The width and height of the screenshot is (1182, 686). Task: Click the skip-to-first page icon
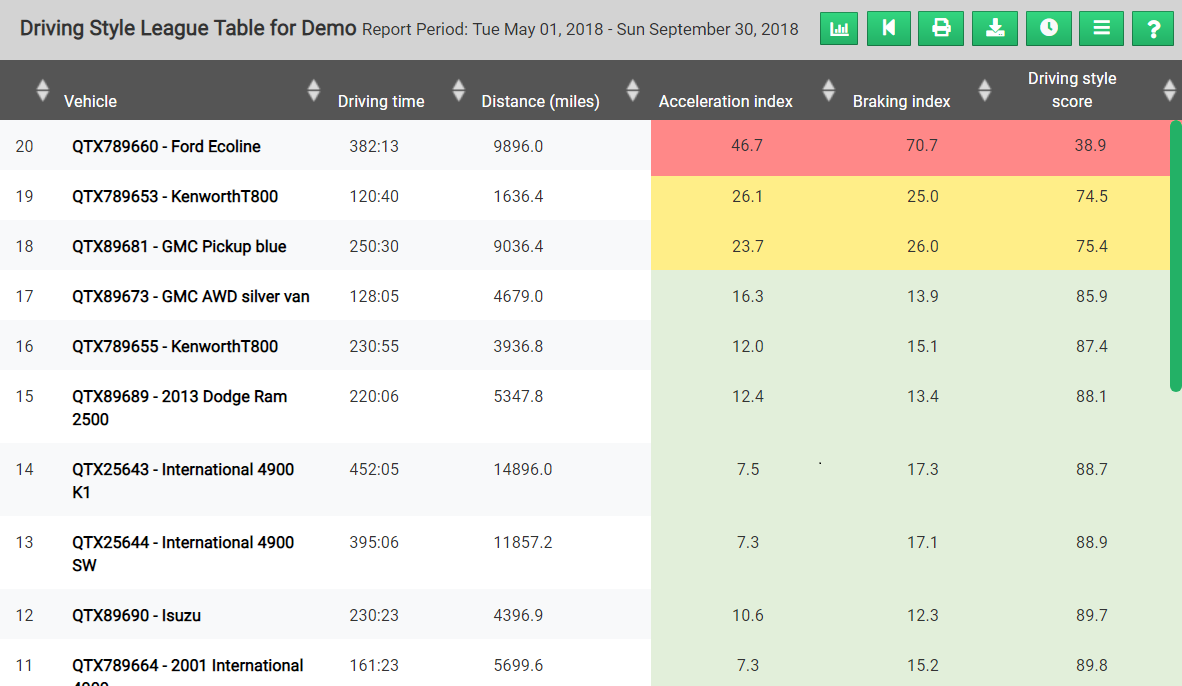(889, 29)
